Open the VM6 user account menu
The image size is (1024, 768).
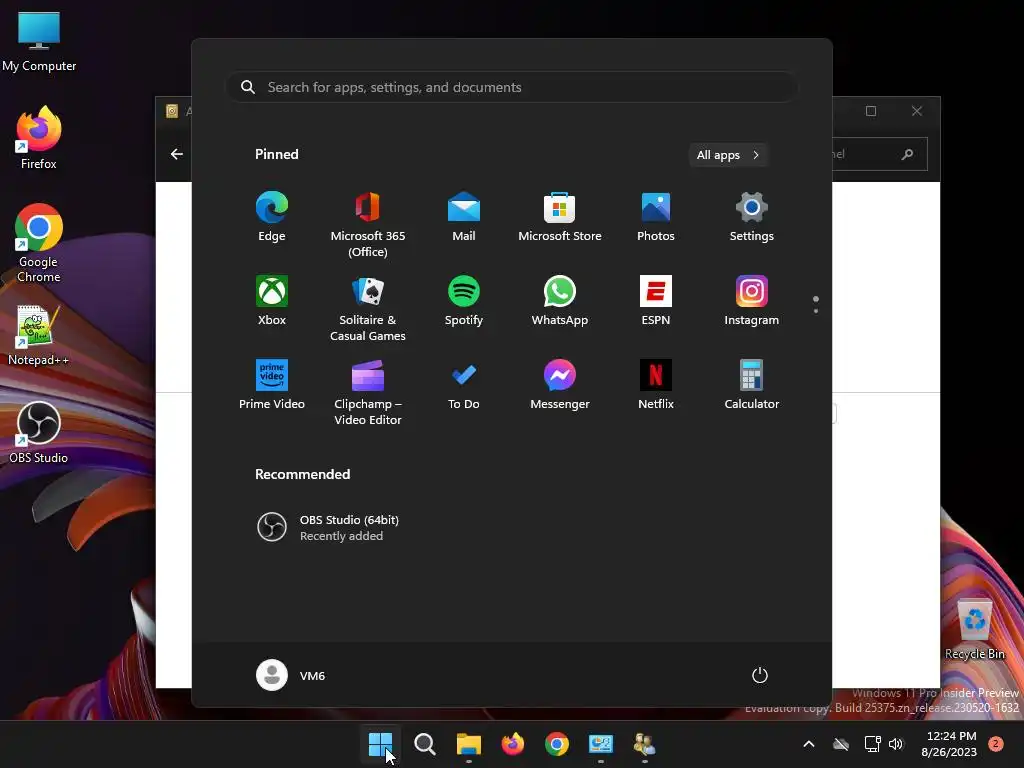[x=291, y=675]
